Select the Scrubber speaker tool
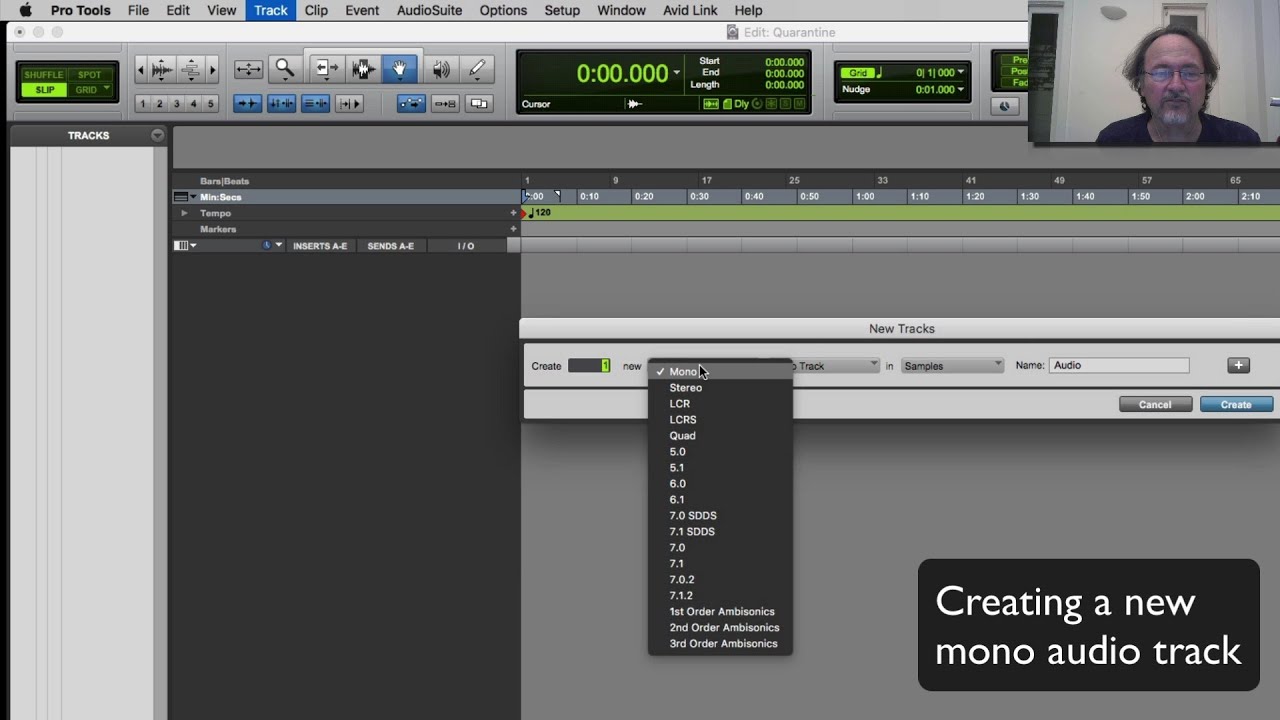The image size is (1280, 720). click(x=440, y=69)
